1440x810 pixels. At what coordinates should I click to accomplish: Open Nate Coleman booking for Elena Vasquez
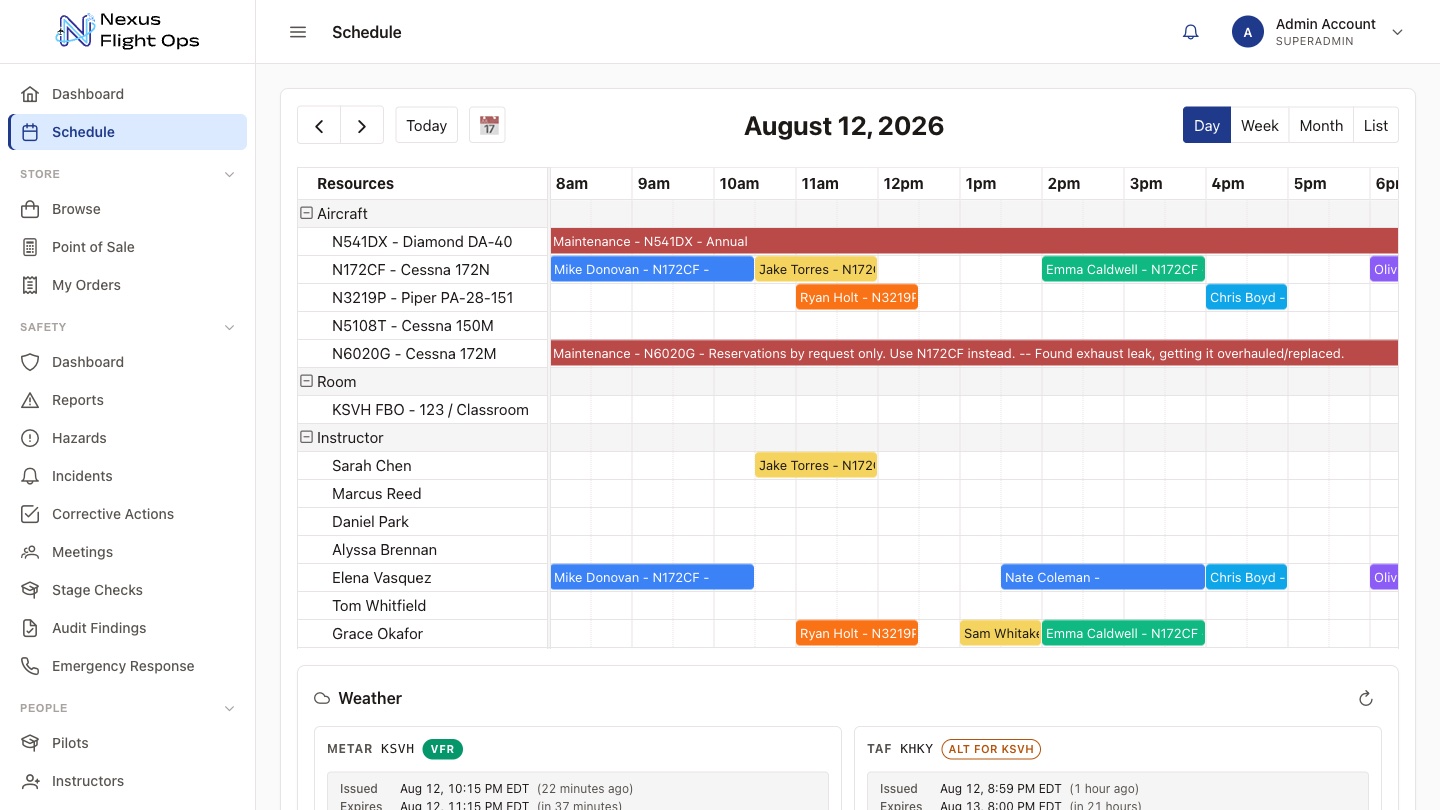pyautogui.click(x=1103, y=577)
